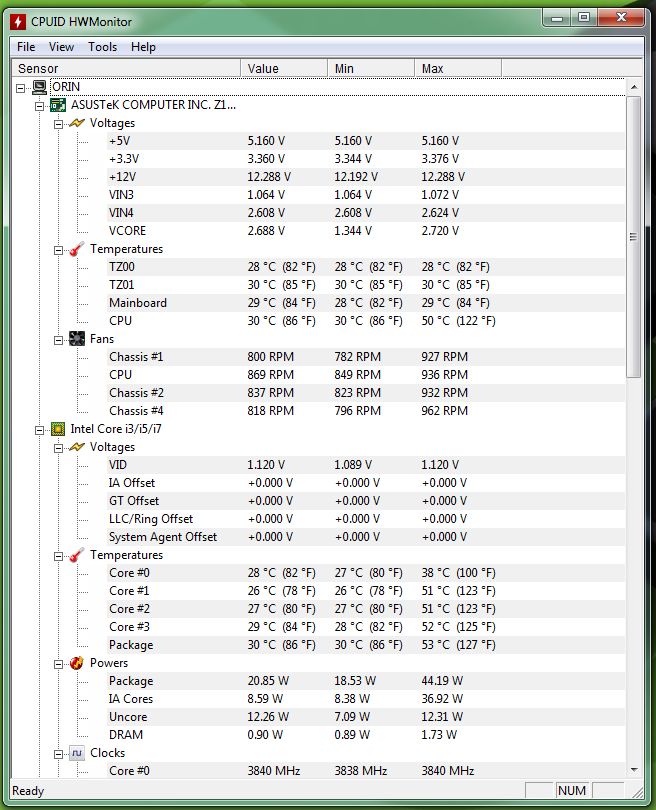
Task: Click the Max column header
Action: tap(458, 68)
